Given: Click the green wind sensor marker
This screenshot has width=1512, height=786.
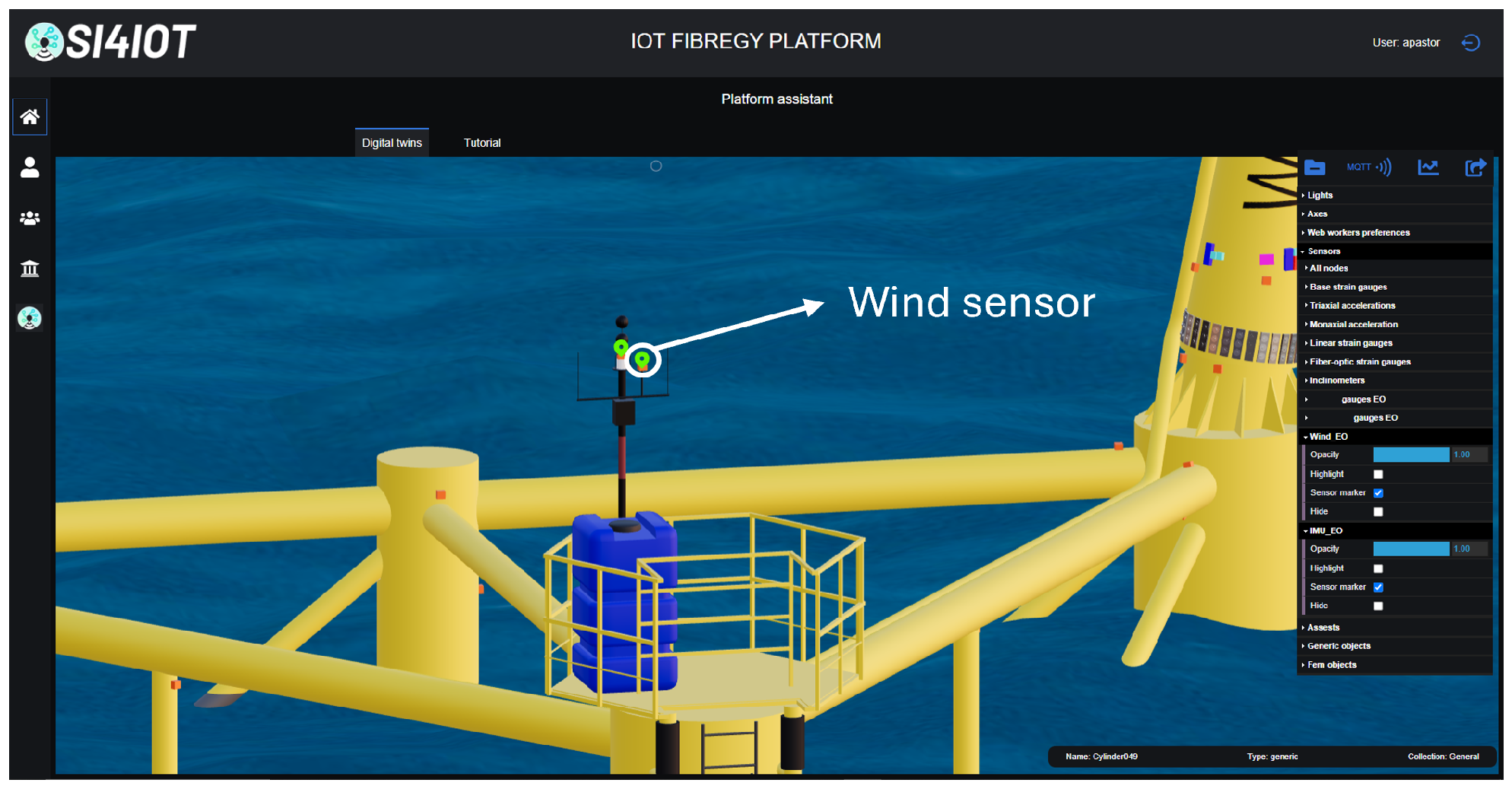Looking at the screenshot, I should (643, 359).
